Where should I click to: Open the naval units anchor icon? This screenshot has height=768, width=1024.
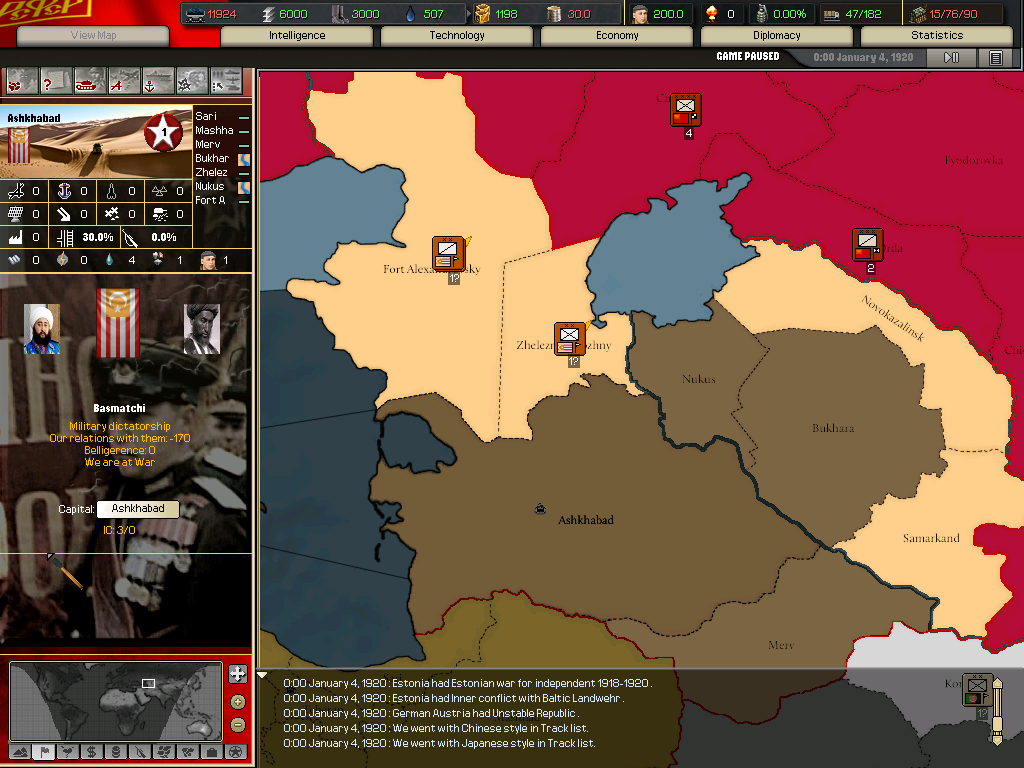(158, 80)
